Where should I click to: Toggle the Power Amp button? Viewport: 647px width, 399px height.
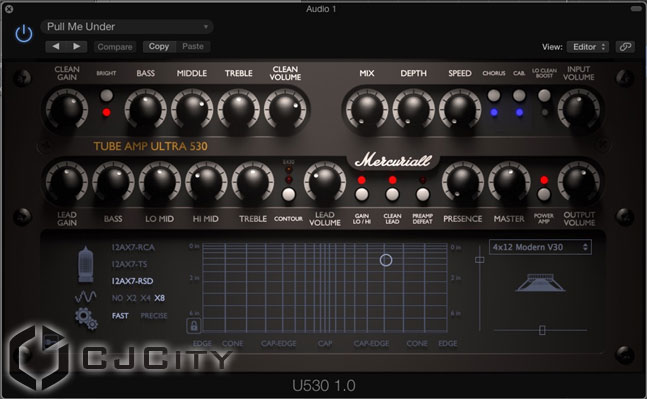tap(544, 194)
